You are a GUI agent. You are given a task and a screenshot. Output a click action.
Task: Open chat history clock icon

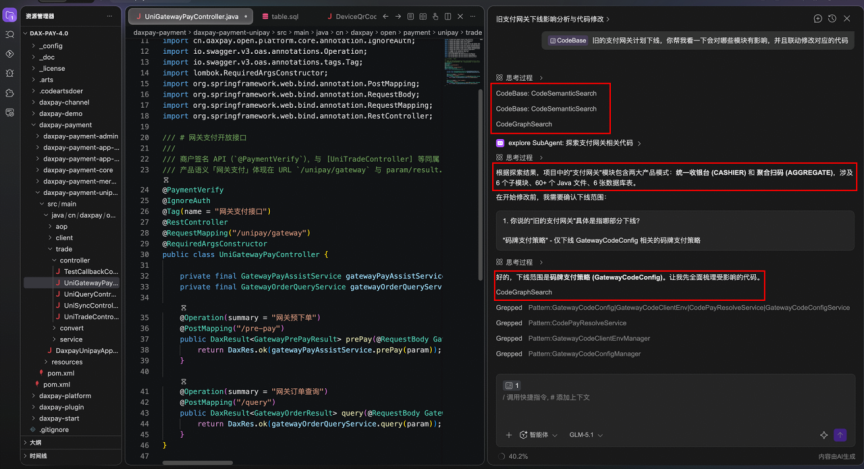[x=832, y=19]
